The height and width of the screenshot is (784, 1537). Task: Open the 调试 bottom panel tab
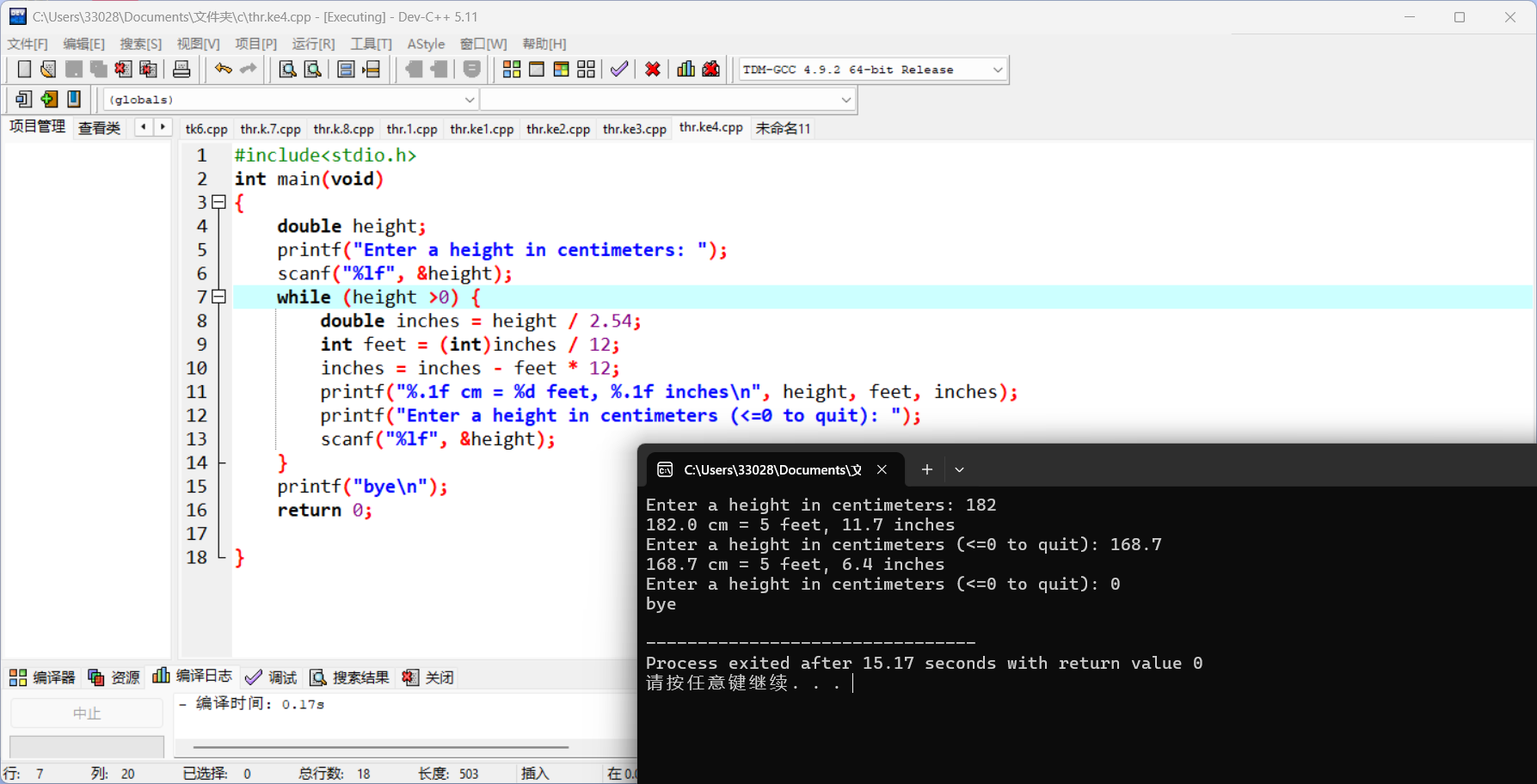pos(271,677)
